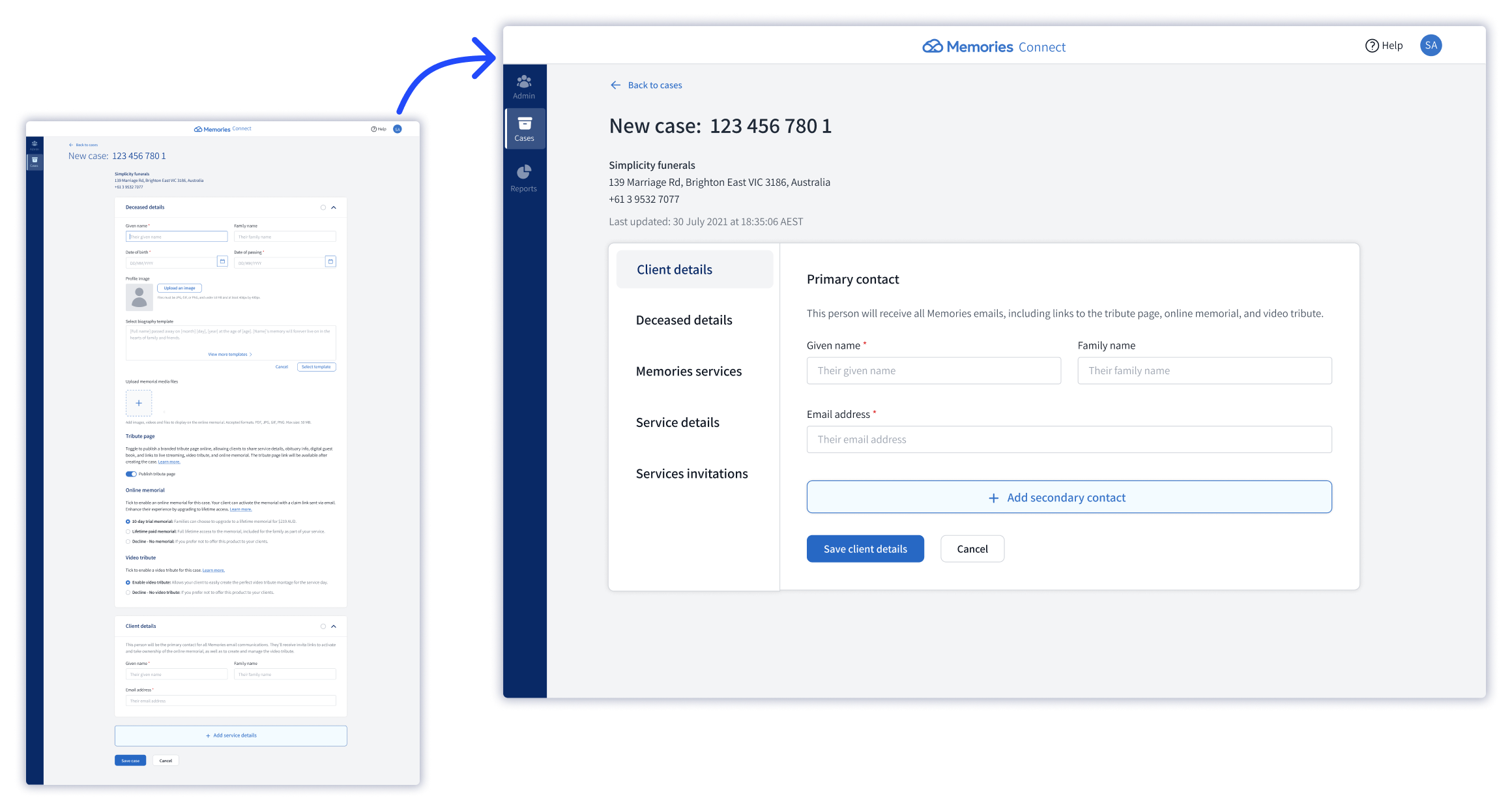Open the SA user avatar menu

(1431, 46)
